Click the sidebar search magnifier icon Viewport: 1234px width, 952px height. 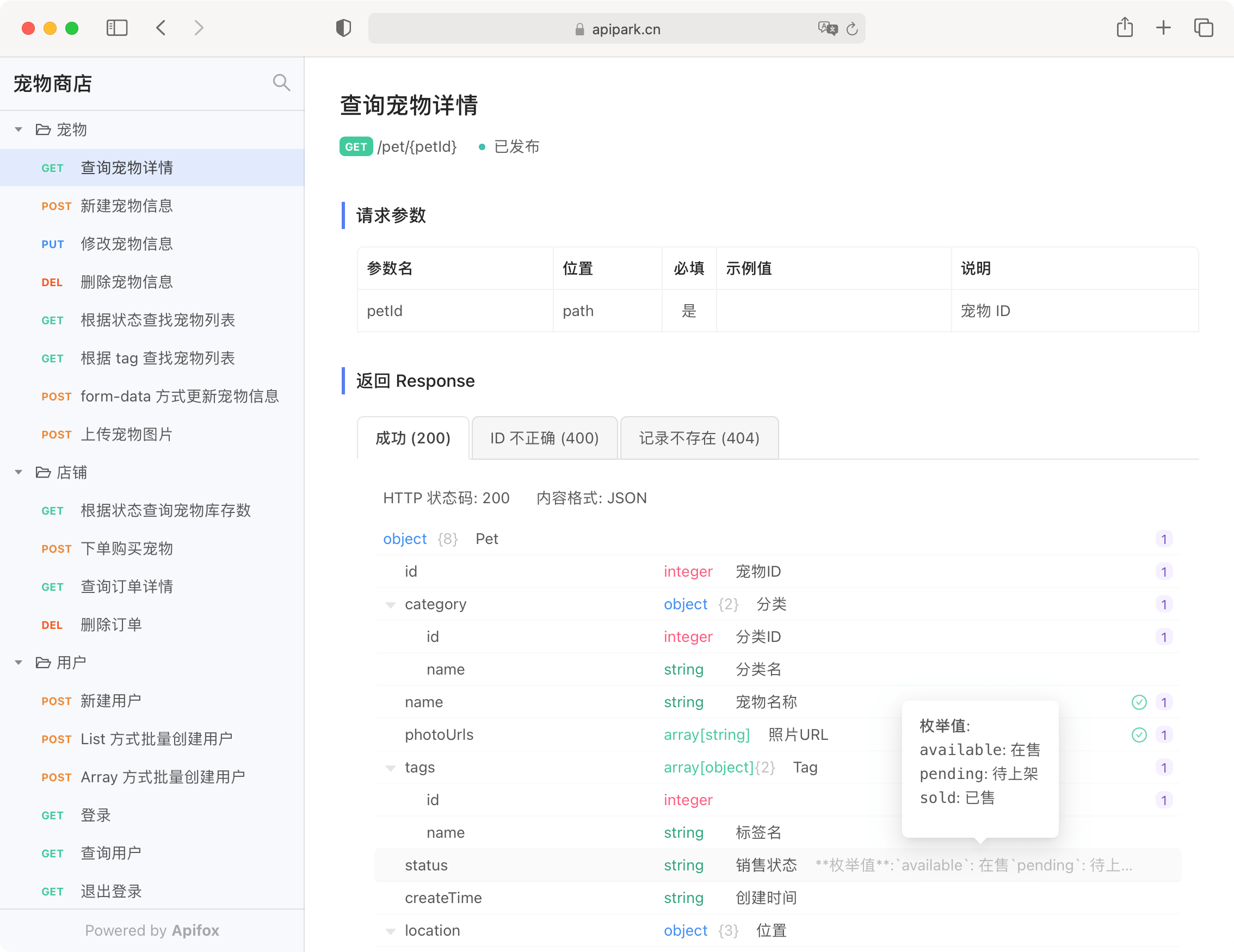(x=281, y=83)
